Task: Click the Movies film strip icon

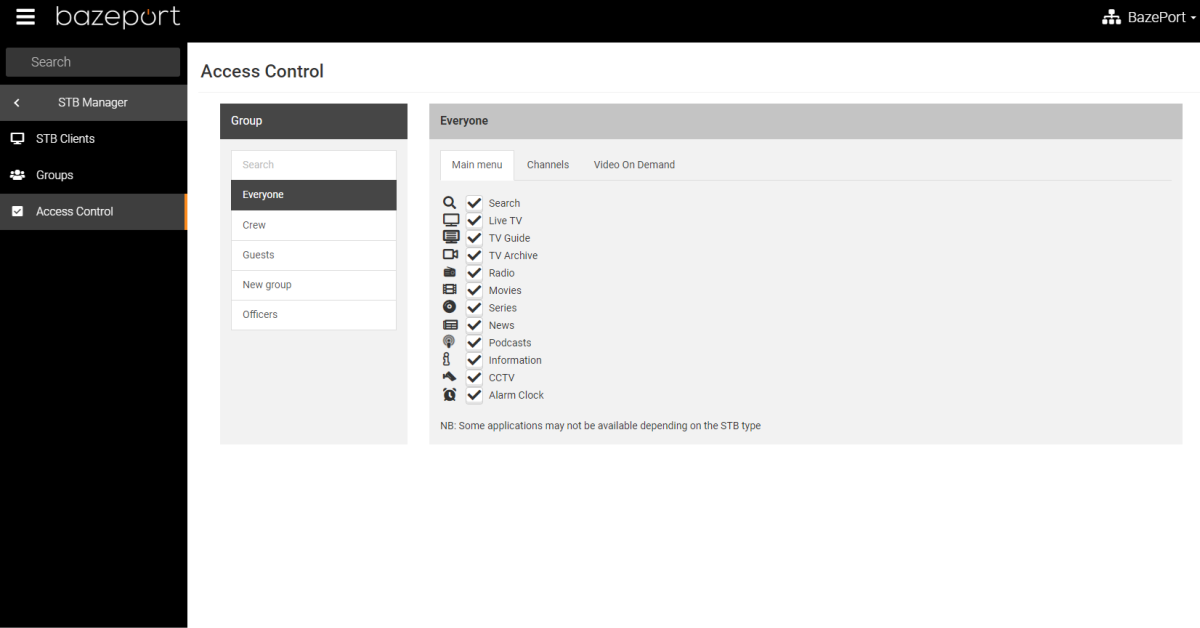Action: [x=450, y=290]
